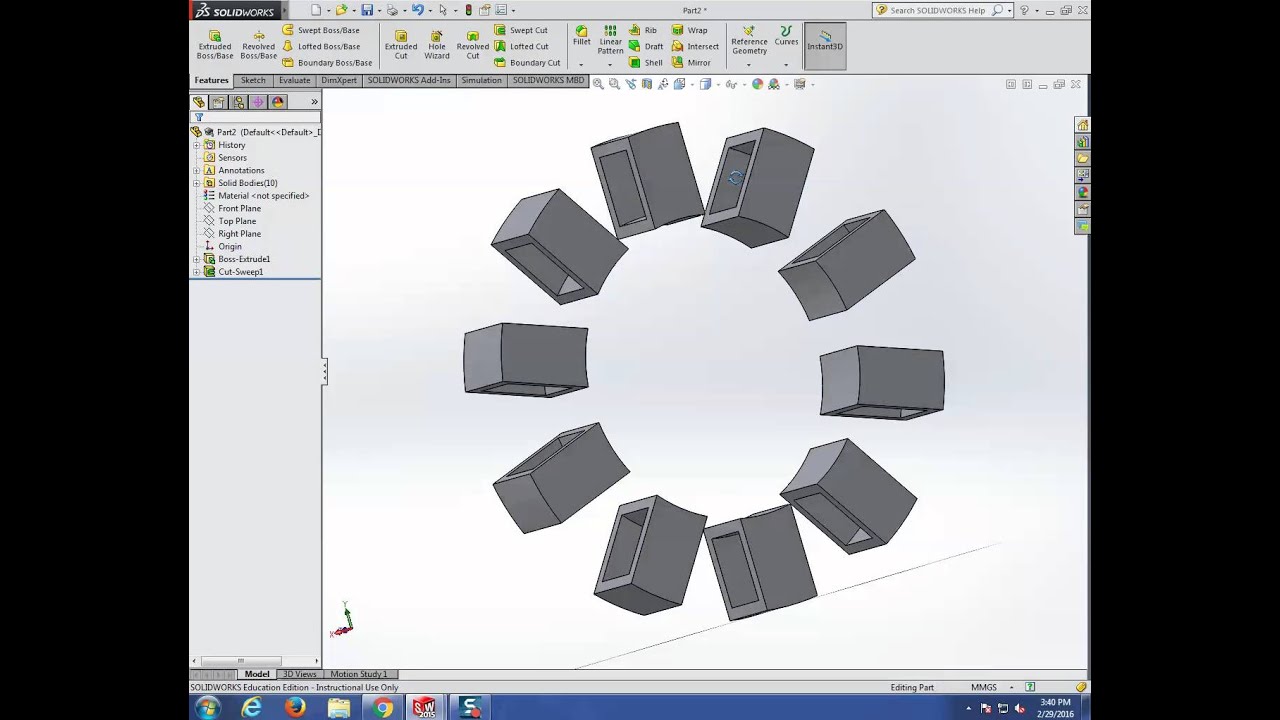Expand the Annotations tree node

(197, 170)
